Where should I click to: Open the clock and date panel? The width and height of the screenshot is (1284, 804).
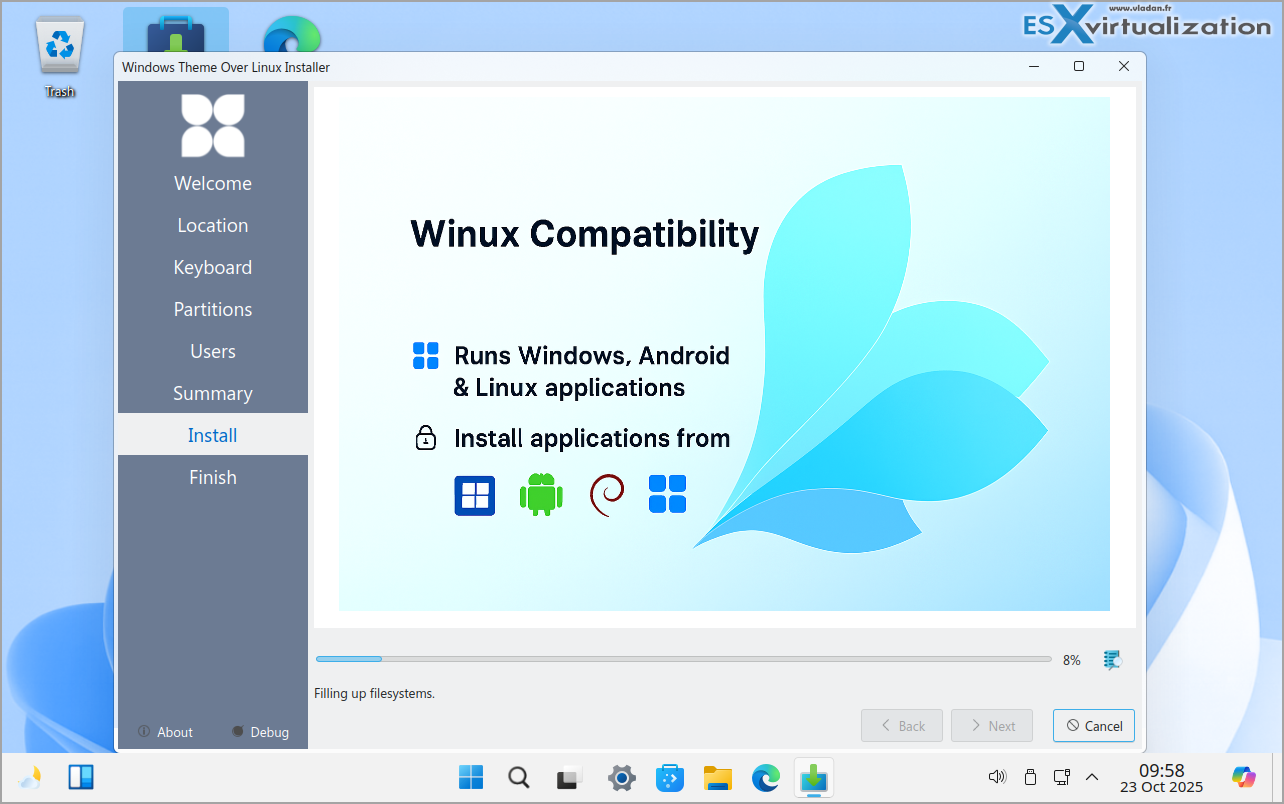[1161, 778]
